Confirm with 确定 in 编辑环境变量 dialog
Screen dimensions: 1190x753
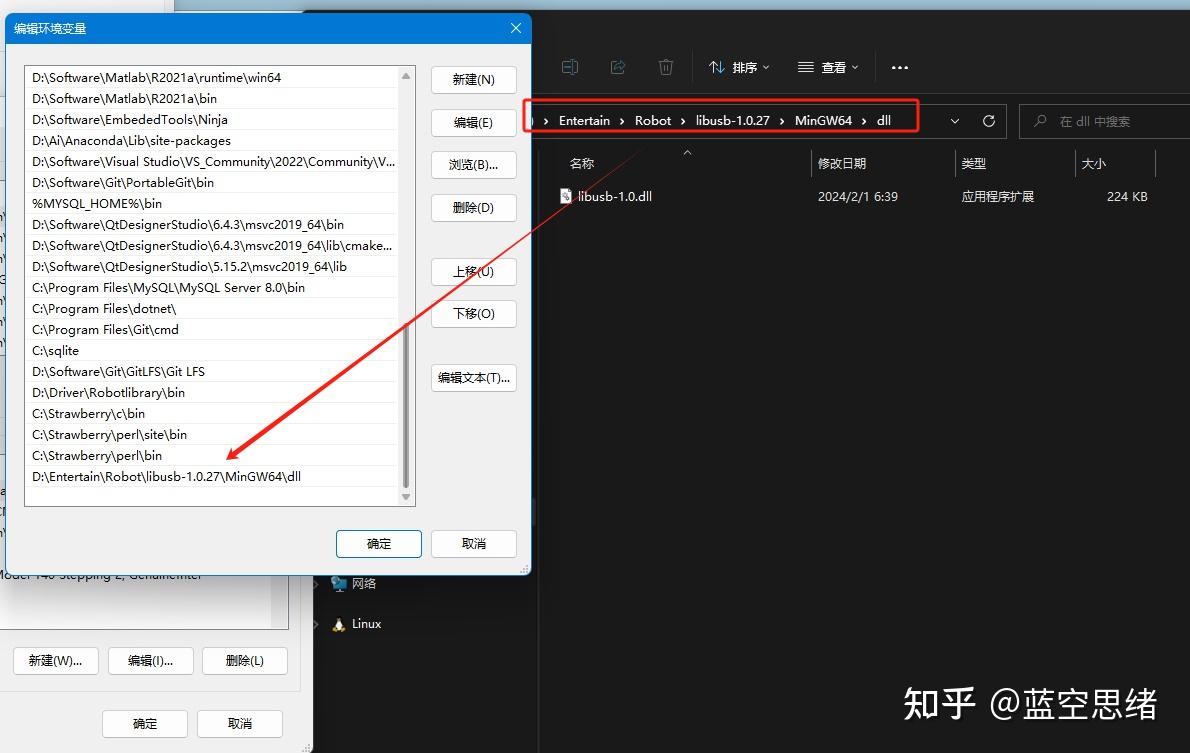379,543
